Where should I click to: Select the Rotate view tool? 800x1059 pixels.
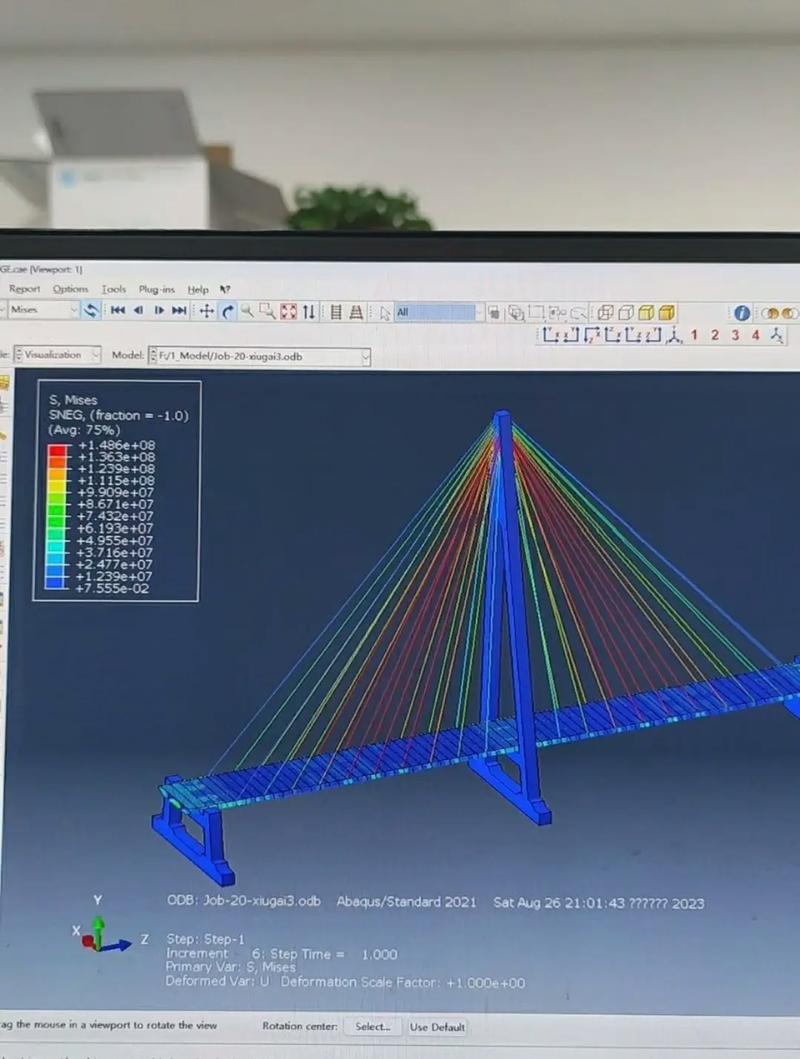226,312
